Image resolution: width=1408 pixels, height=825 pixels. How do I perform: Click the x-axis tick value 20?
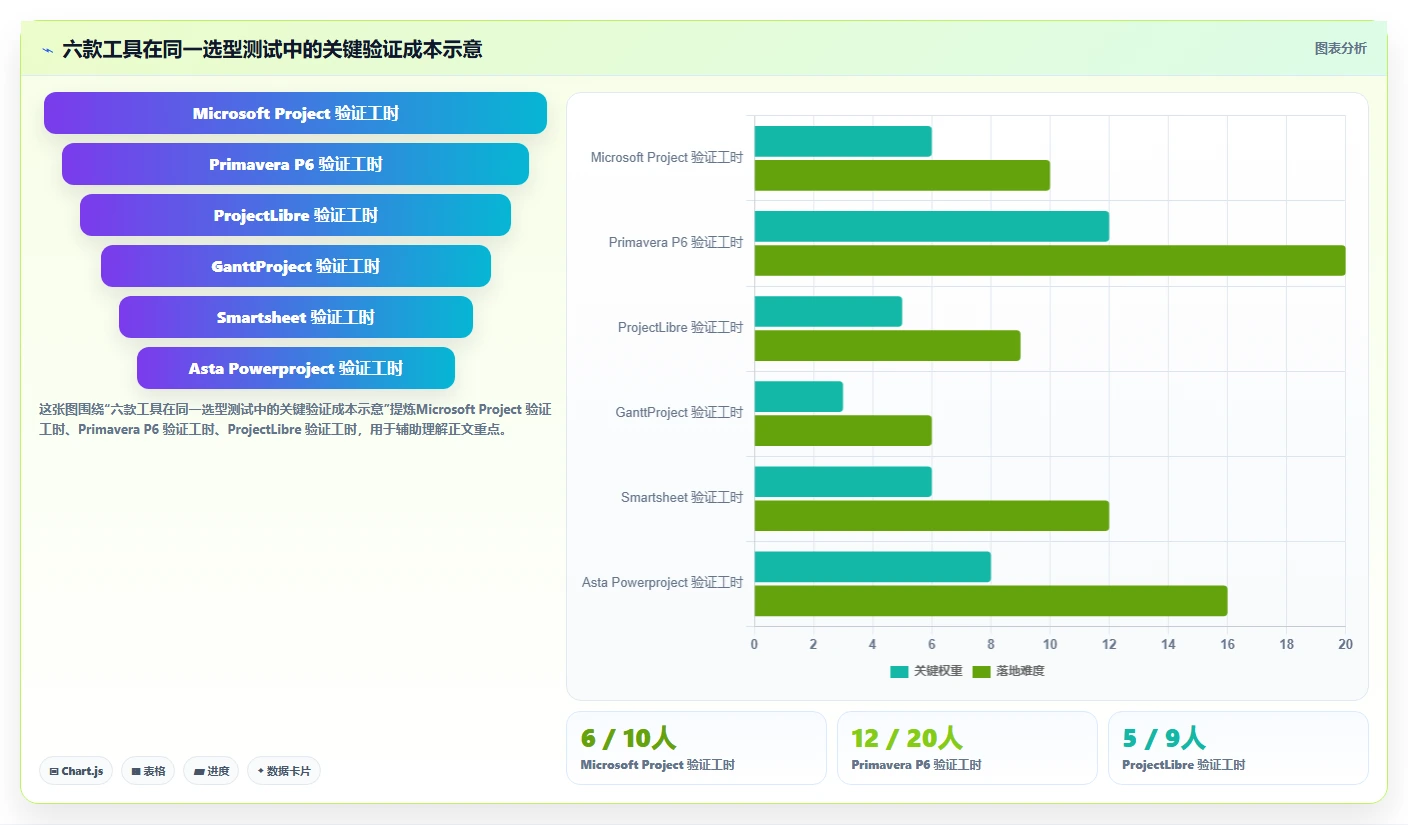[1345, 644]
